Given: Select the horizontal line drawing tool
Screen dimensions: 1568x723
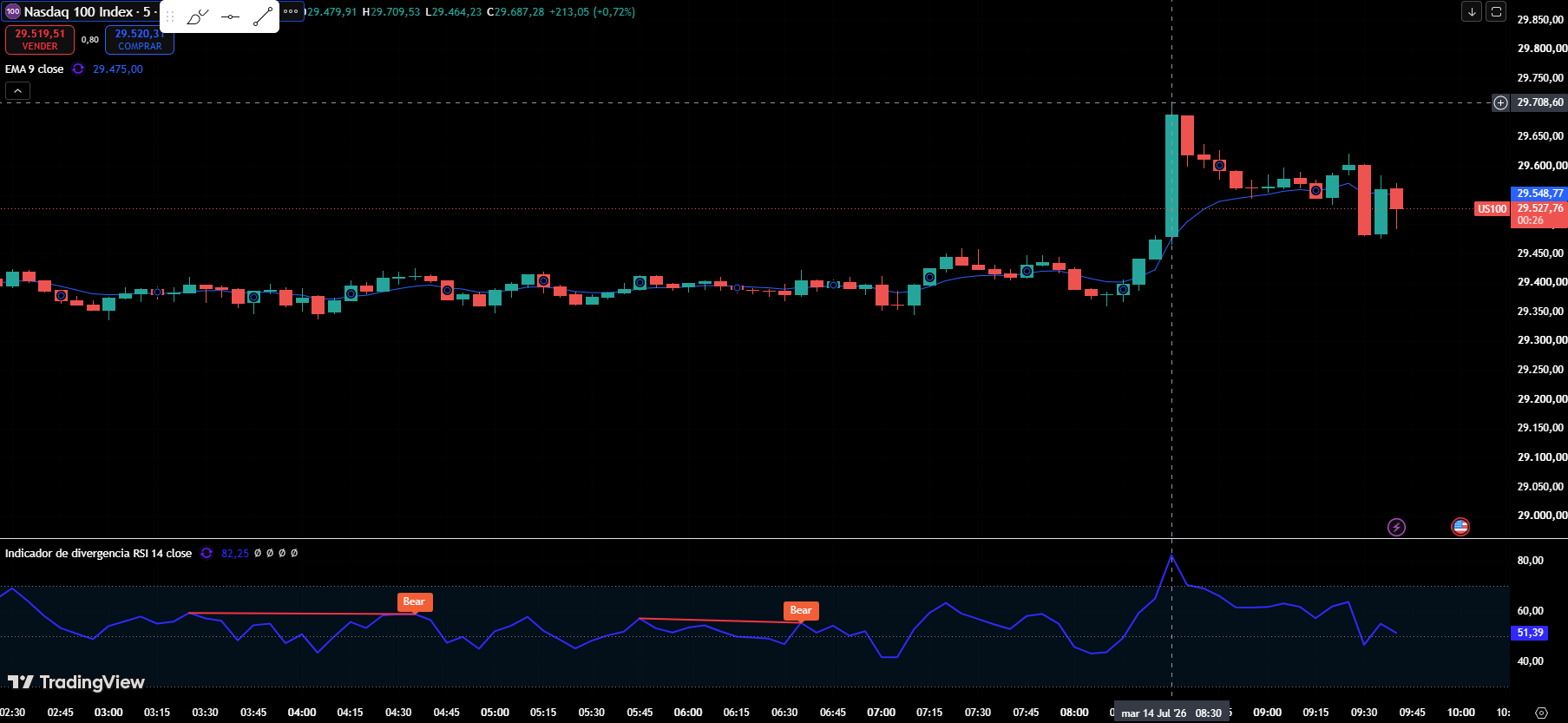Looking at the screenshot, I should tap(230, 16).
